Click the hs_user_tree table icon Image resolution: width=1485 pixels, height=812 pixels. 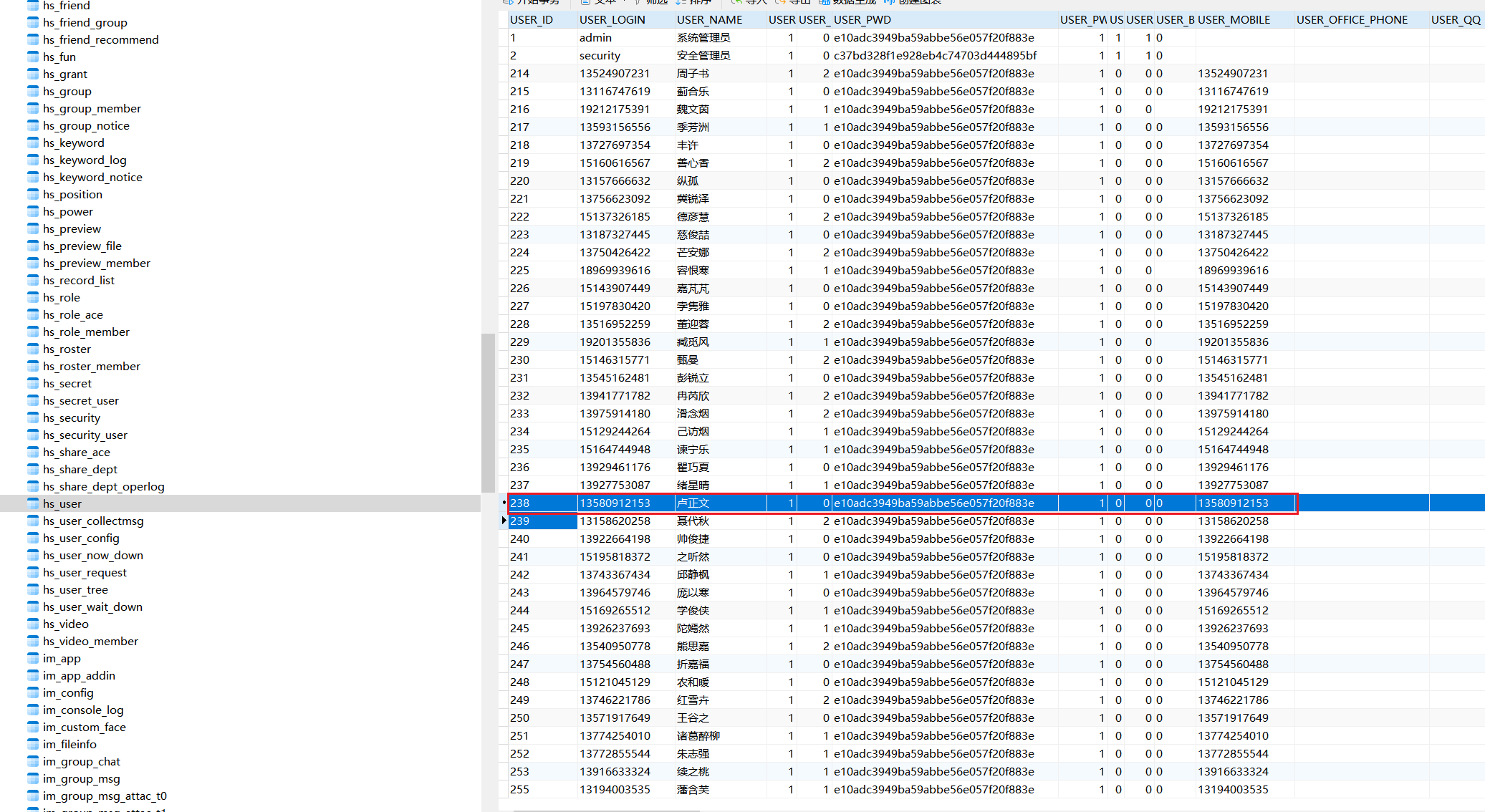point(33,589)
